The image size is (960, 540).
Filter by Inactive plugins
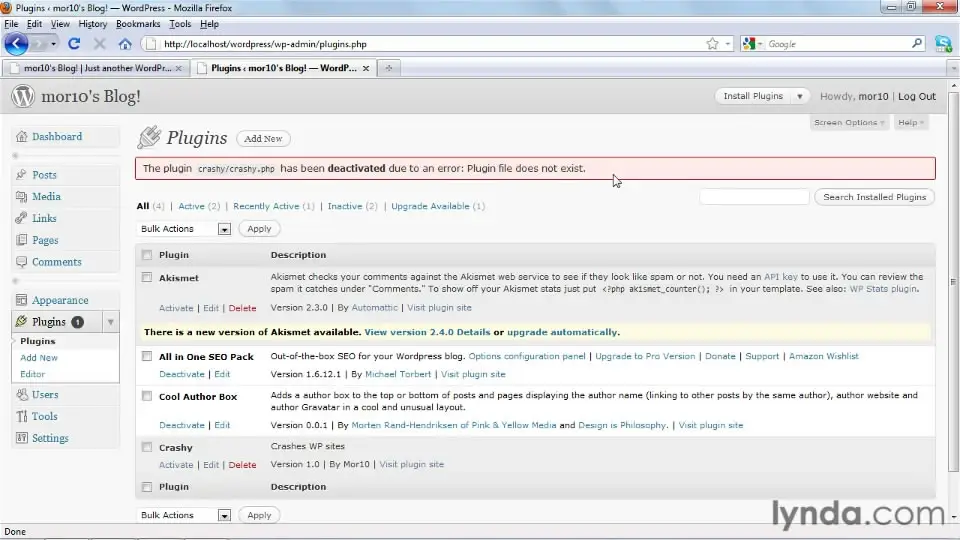point(353,206)
